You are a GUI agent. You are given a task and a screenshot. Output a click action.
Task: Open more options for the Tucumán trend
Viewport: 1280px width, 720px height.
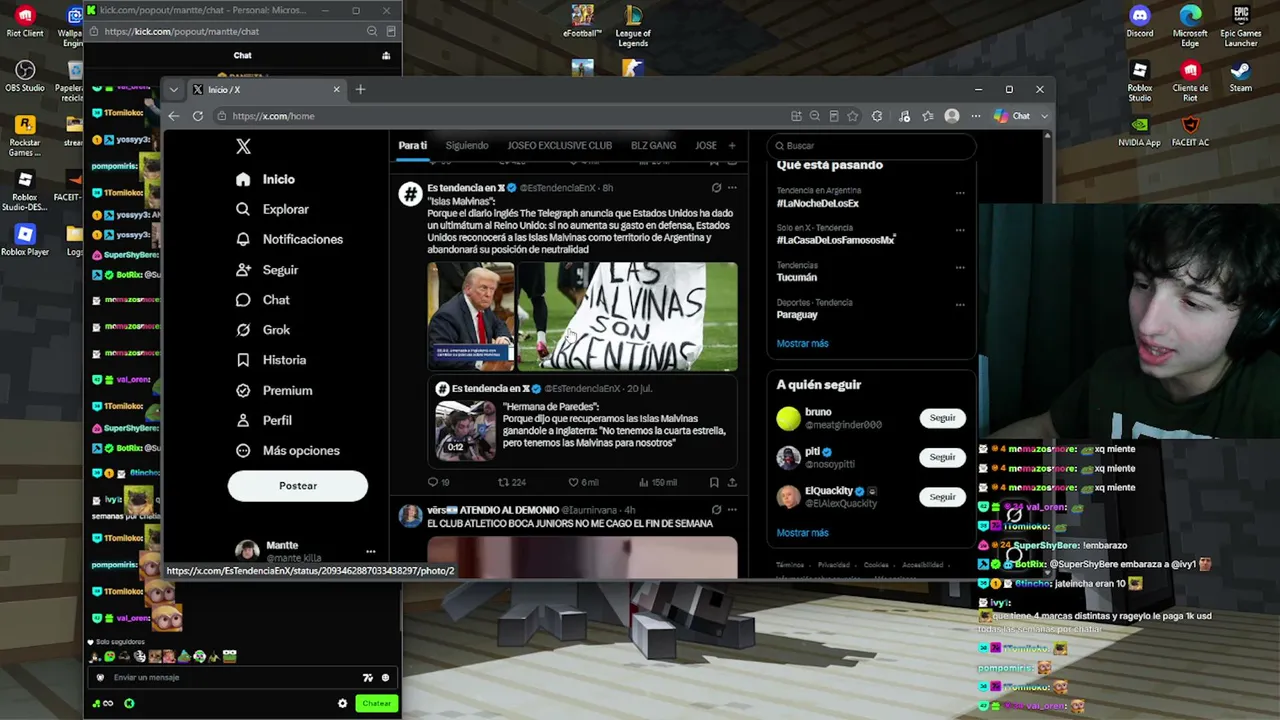(960, 267)
